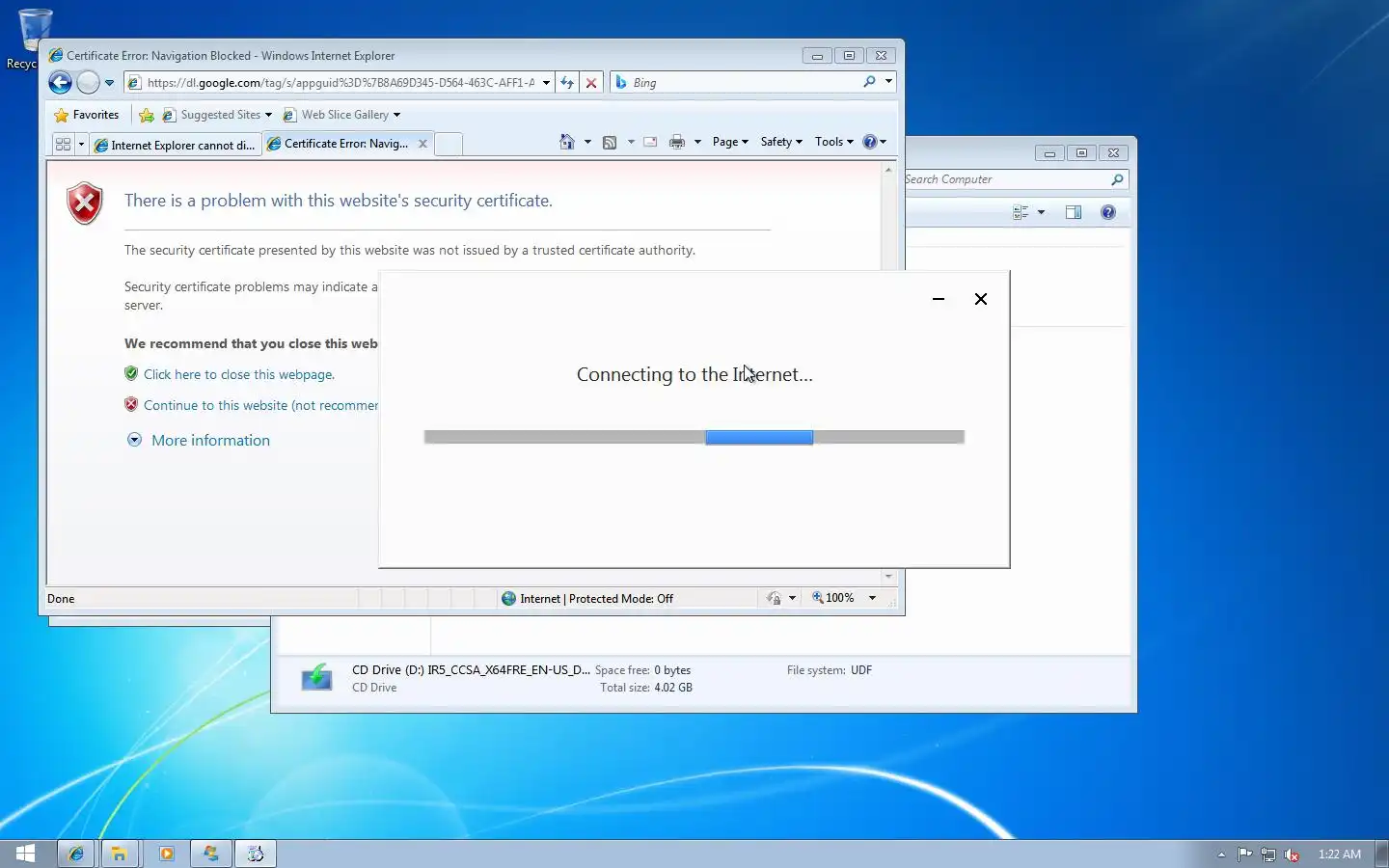Print the page with the printer icon
The width and height of the screenshot is (1389, 868).
677,142
